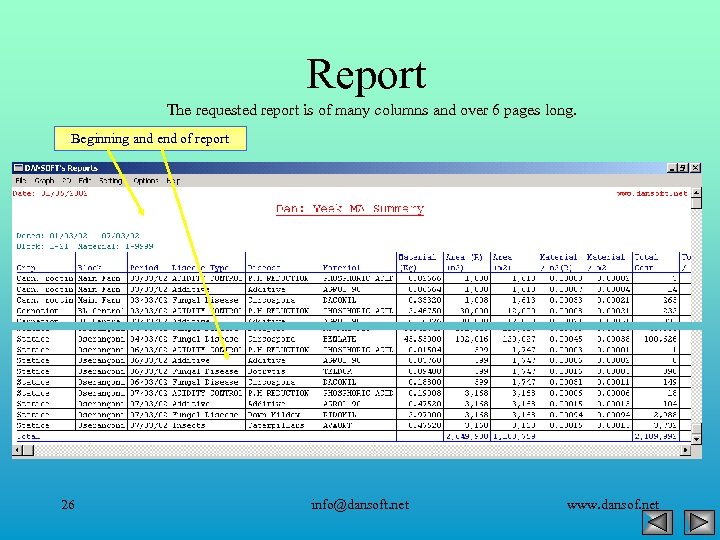Click the info@dansoft.net email link
The height and width of the screenshot is (540, 720).
pos(360,505)
